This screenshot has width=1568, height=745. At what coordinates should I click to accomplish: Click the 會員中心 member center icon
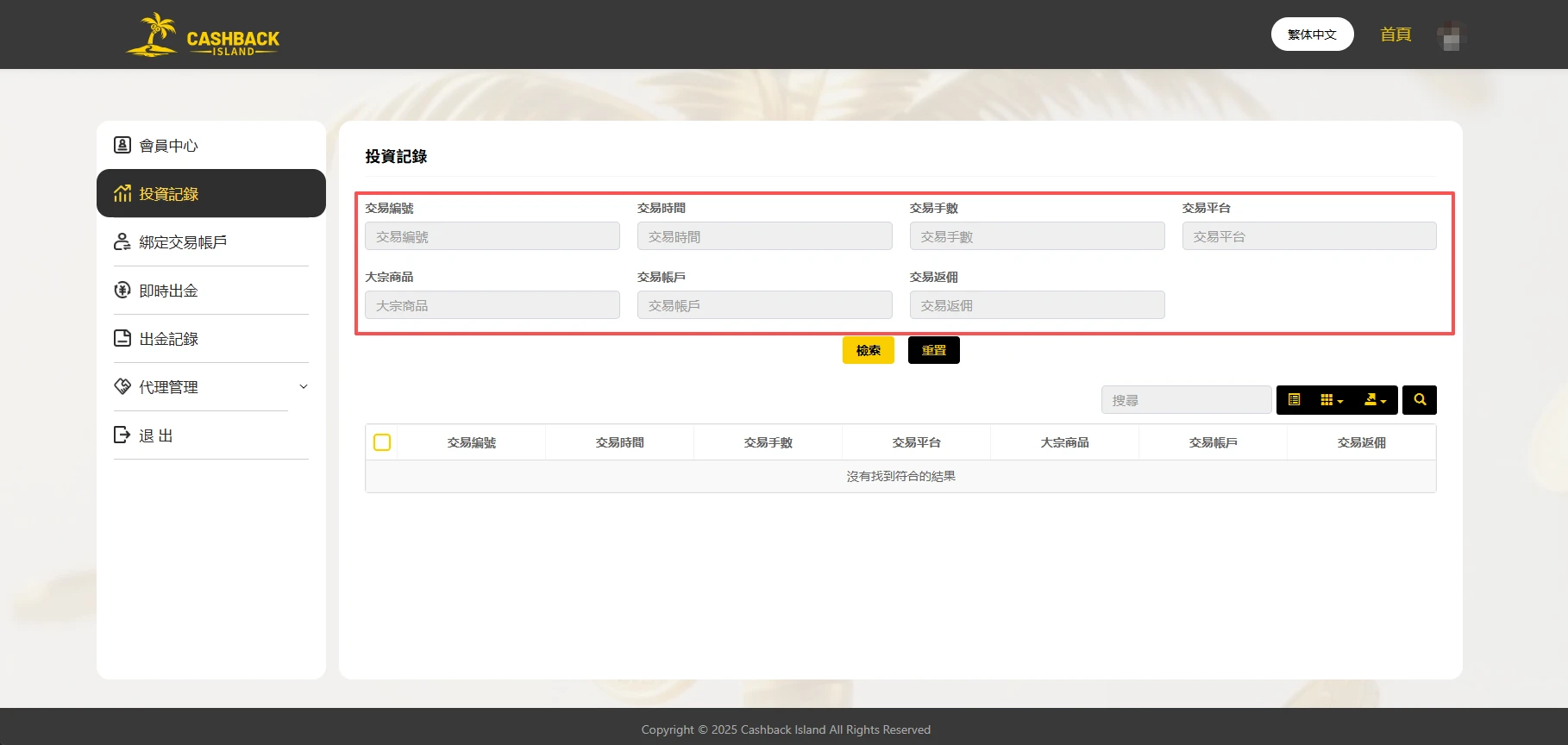point(122,145)
